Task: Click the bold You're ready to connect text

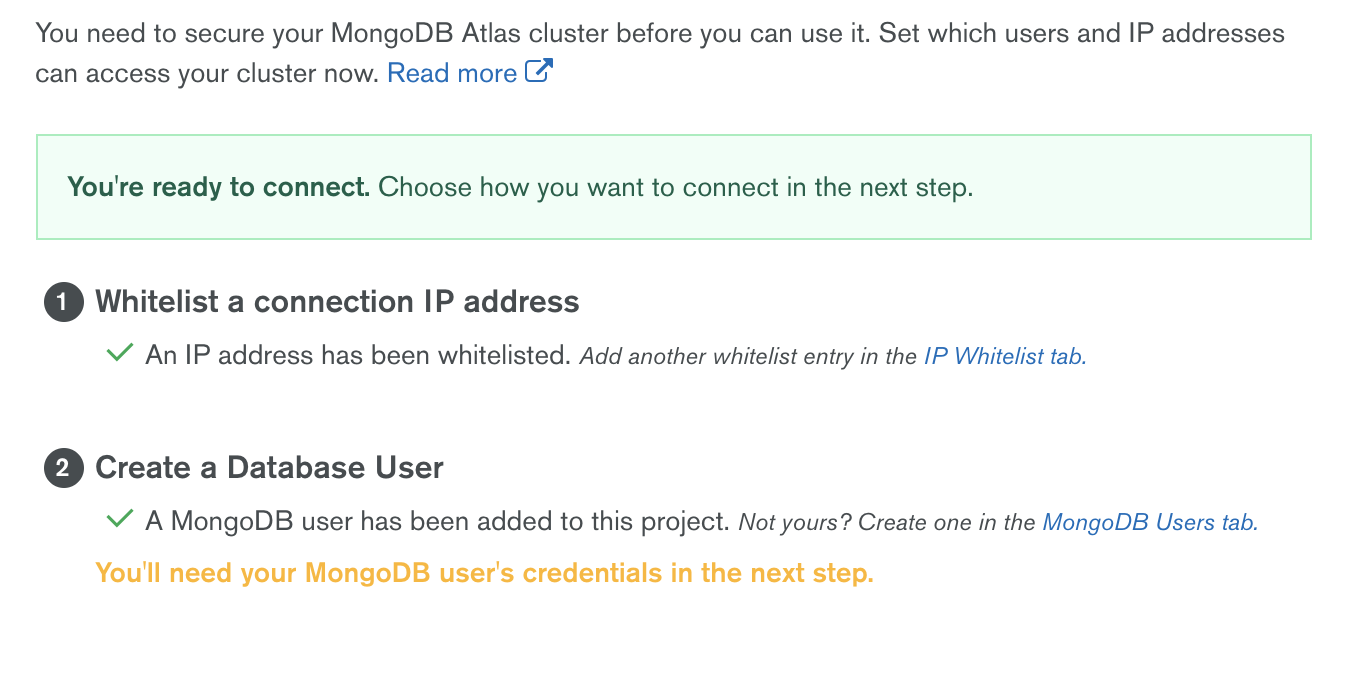Action: [x=219, y=187]
